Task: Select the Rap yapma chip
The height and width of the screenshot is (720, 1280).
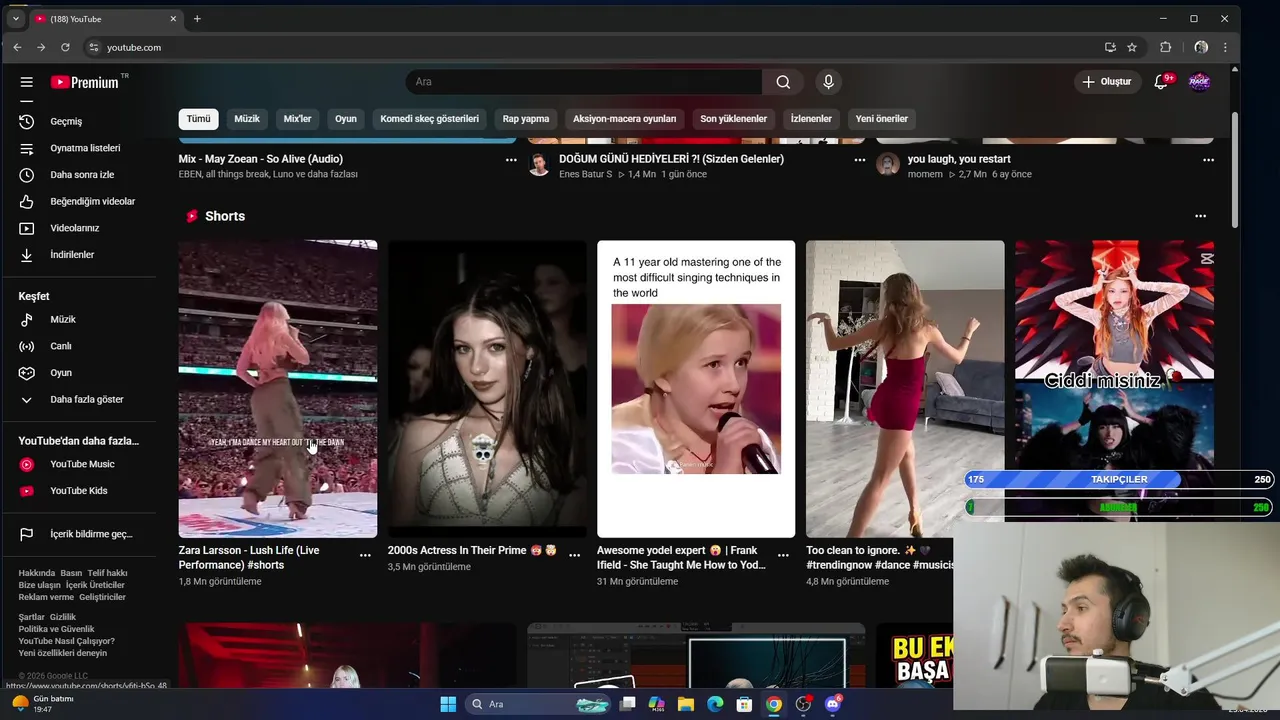Action: click(x=526, y=119)
